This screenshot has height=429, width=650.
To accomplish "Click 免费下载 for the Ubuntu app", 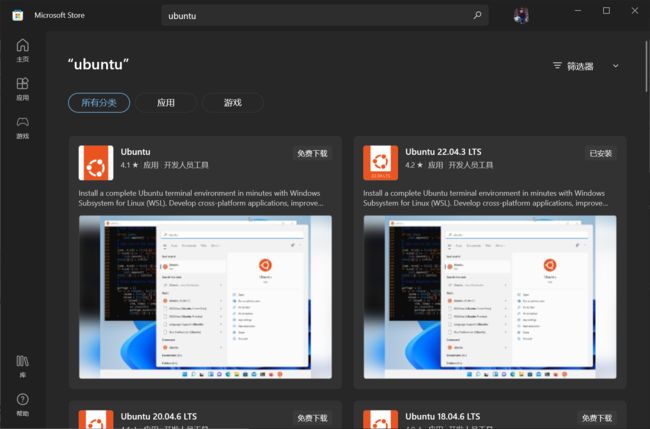I will pos(312,153).
